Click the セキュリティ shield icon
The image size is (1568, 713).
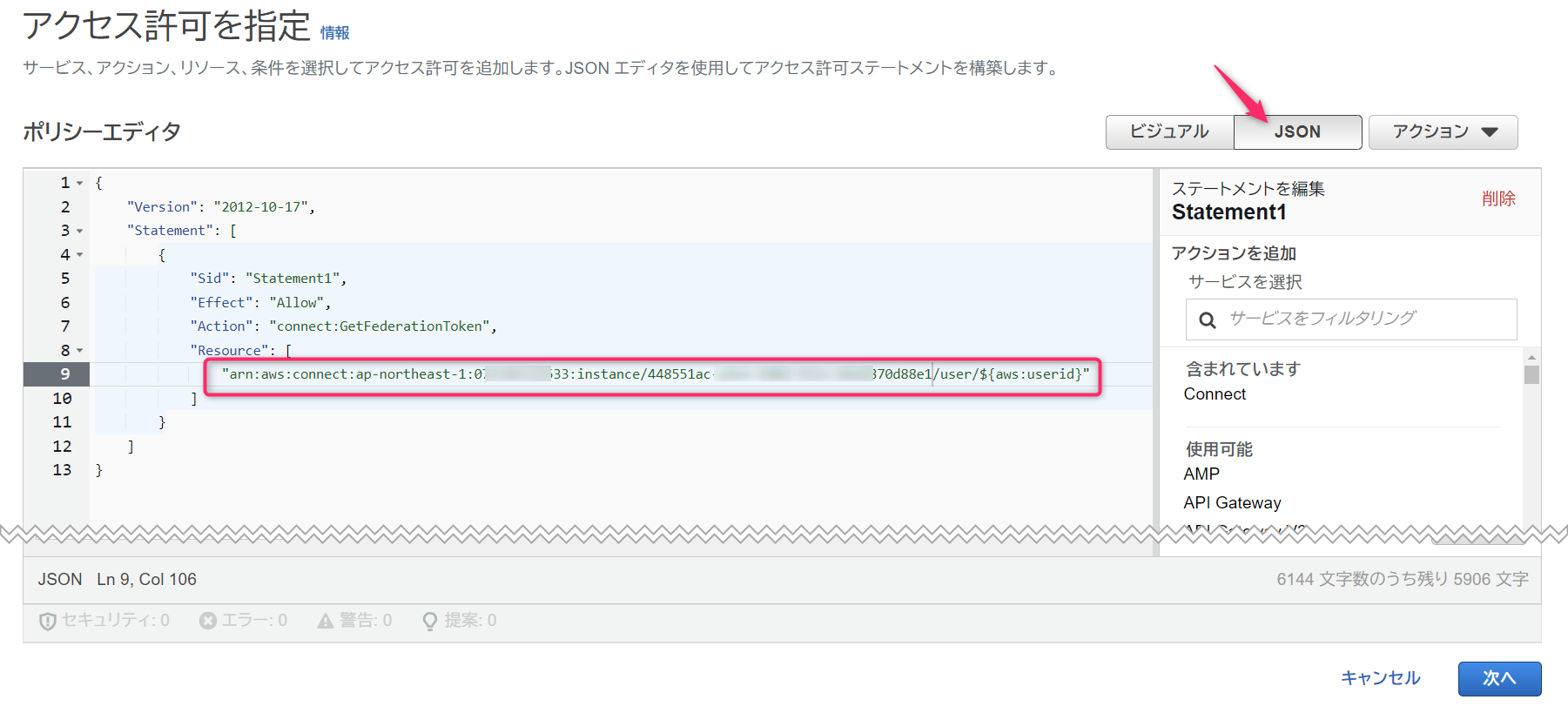coord(48,621)
